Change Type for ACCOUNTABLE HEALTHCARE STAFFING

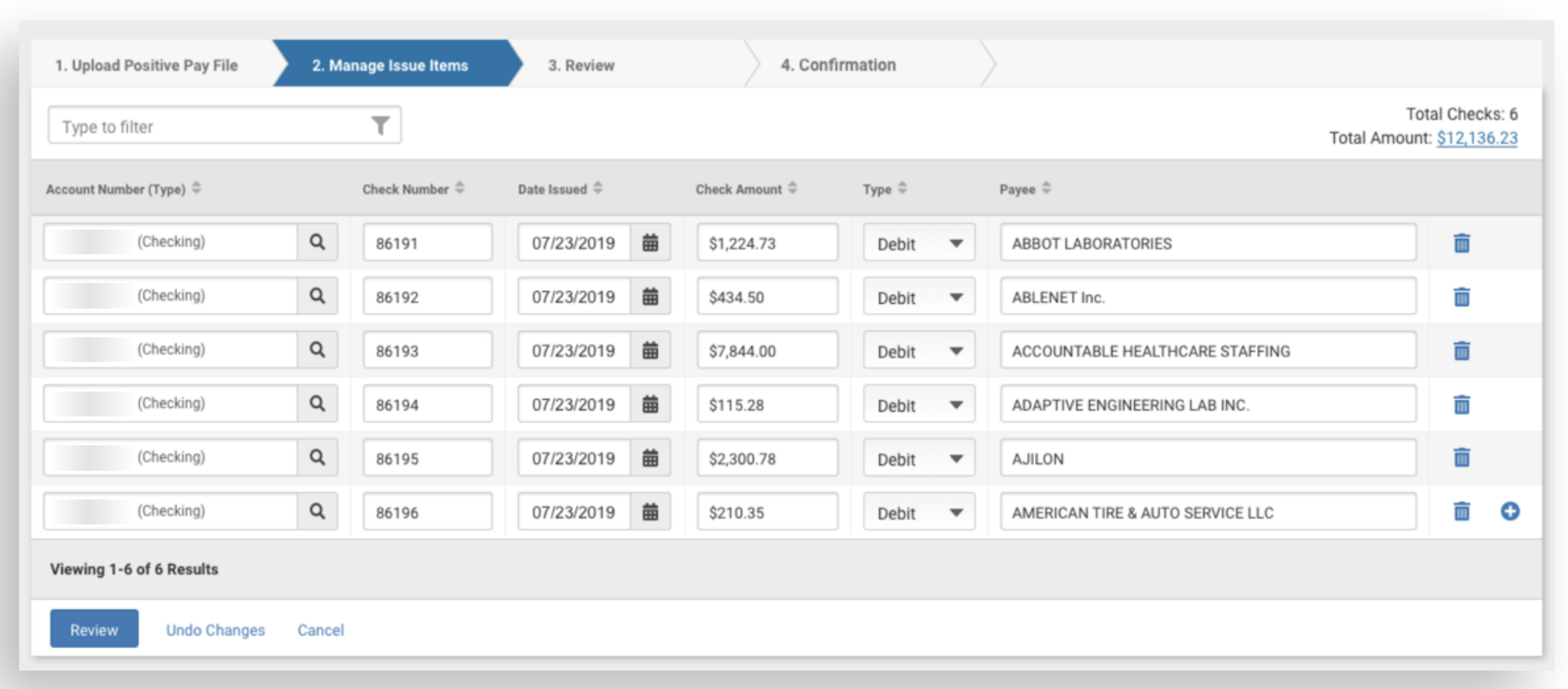[x=918, y=351]
